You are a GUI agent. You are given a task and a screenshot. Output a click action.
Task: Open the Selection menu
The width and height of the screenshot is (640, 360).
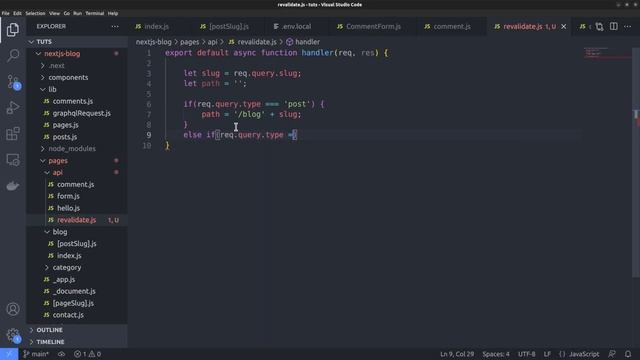point(35,13)
